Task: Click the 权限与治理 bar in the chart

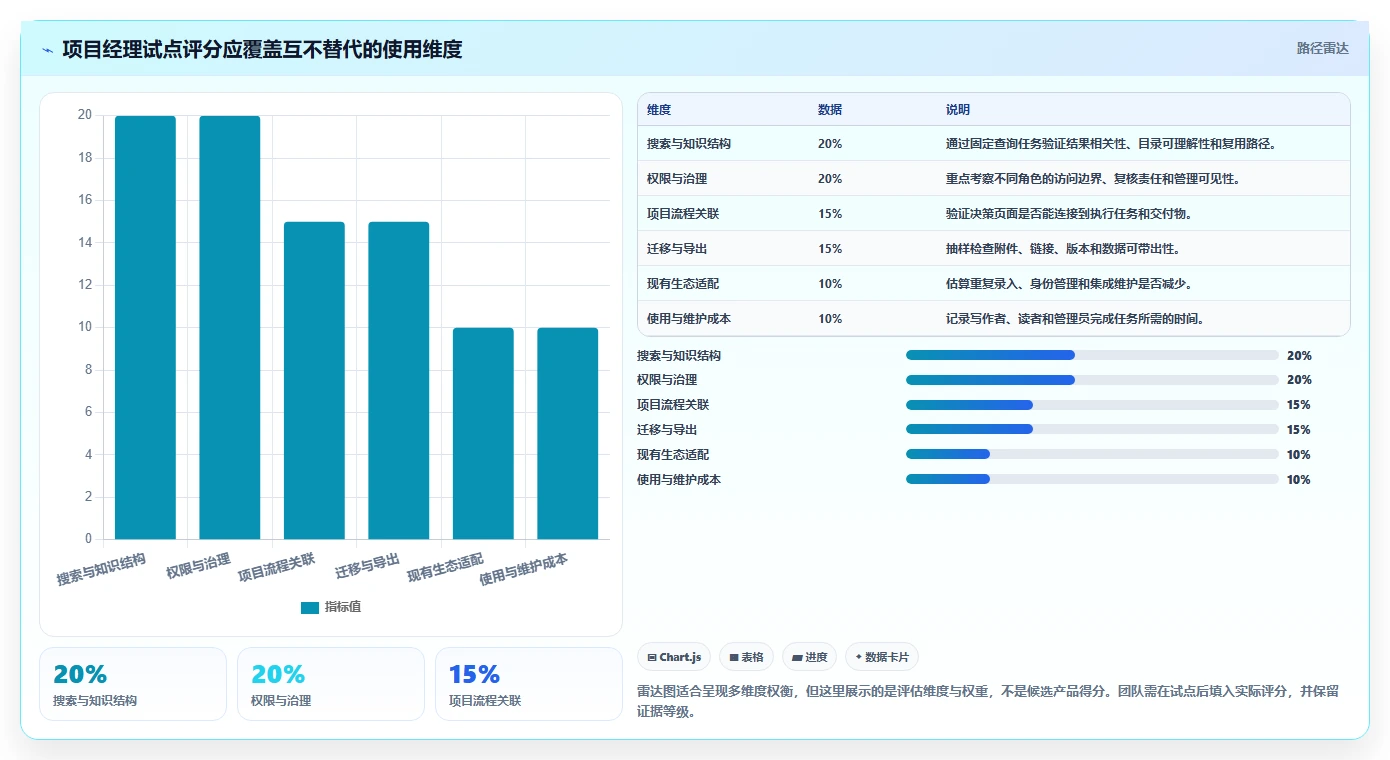Action: [x=230, y=328]
